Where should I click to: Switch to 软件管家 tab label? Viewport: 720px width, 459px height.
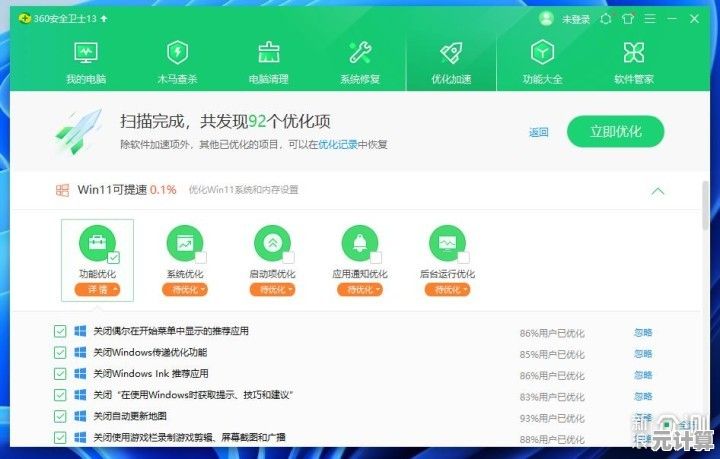(x=634, y=79)
